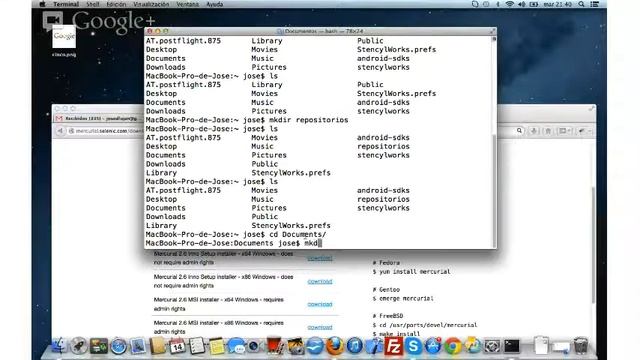Click download link for x64 MSI installer
This screenshot has height=360, width=640.
click(x=320, y=304)
